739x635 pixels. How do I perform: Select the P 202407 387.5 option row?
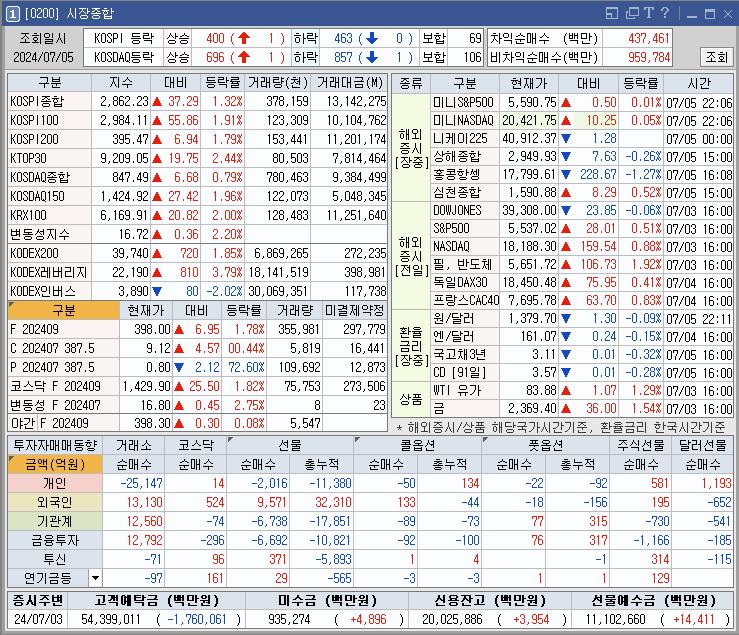197,367
